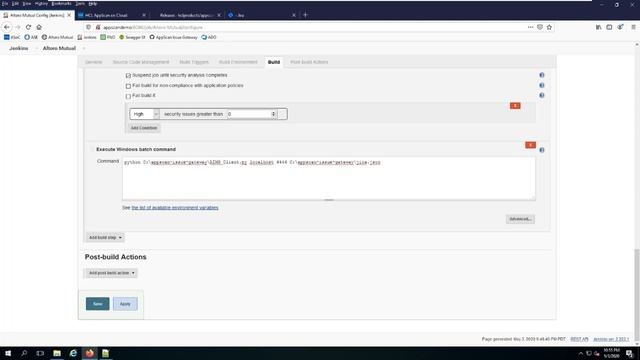Viewport: 640px width, 360px height.
Task: Show help for Windows batch command
Action: coord(542,150)
